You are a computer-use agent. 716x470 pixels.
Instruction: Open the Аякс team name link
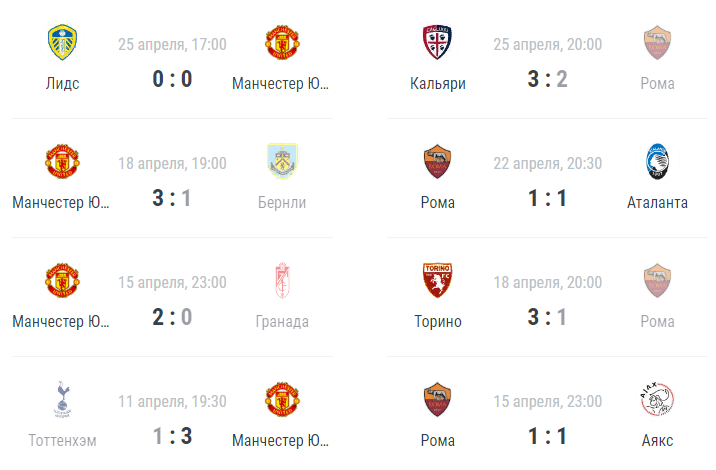pyautogui.click(x=657, y=441)
